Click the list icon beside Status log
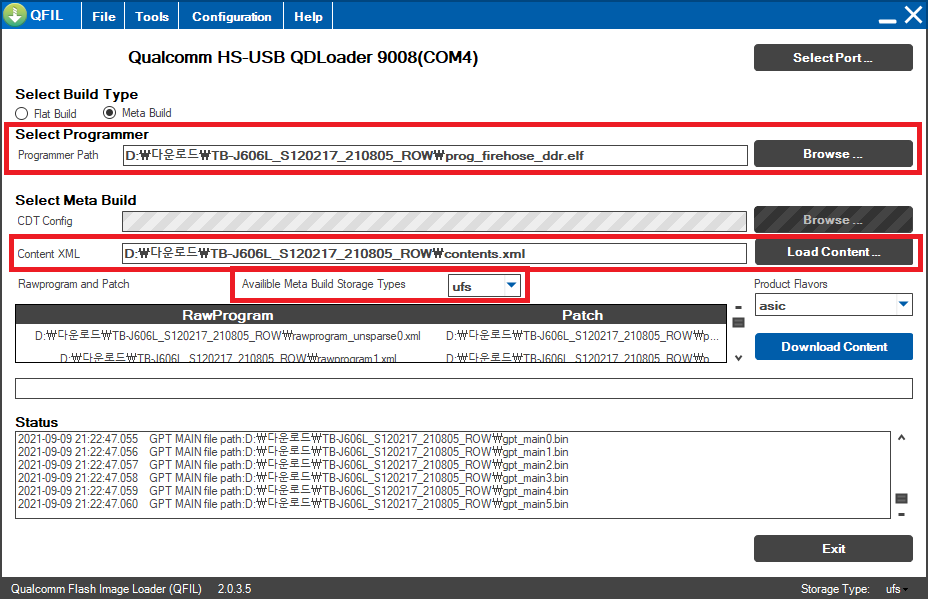 pos(901,498)
